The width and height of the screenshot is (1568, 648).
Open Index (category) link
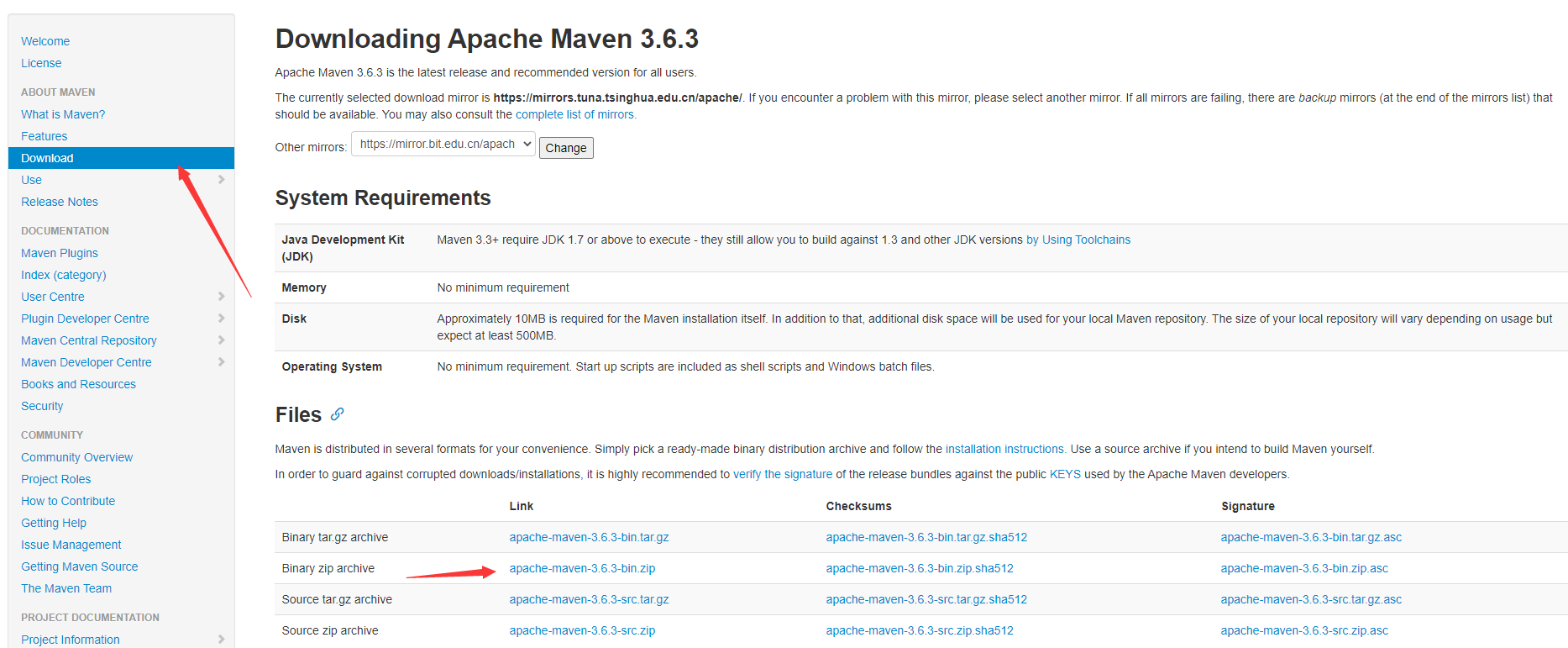point(64,275)
